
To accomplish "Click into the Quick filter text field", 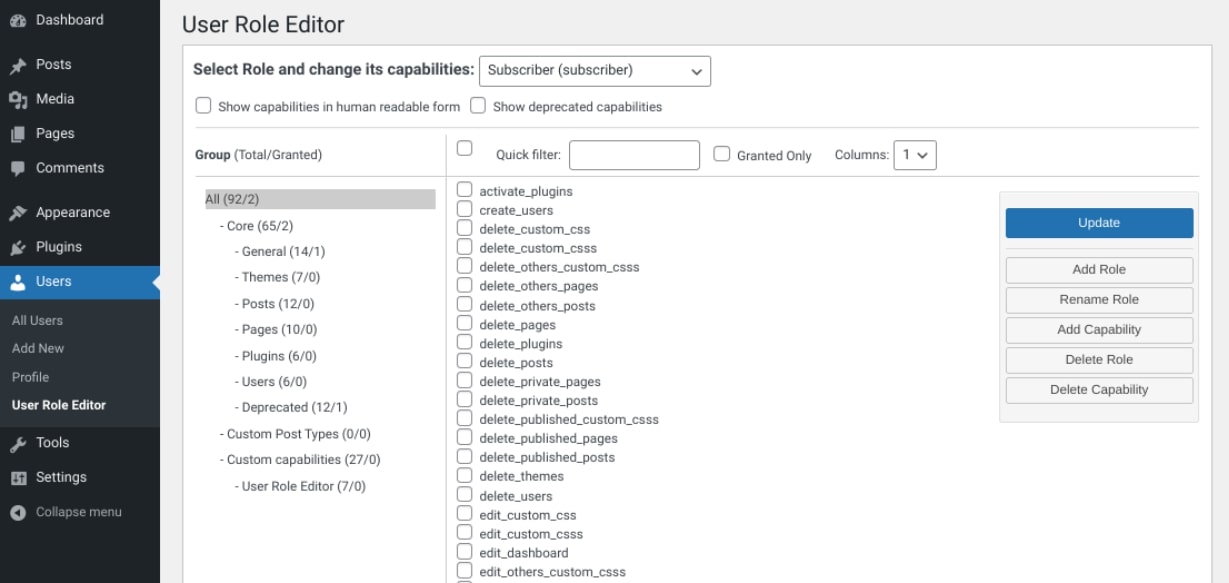I will point(634,155).
